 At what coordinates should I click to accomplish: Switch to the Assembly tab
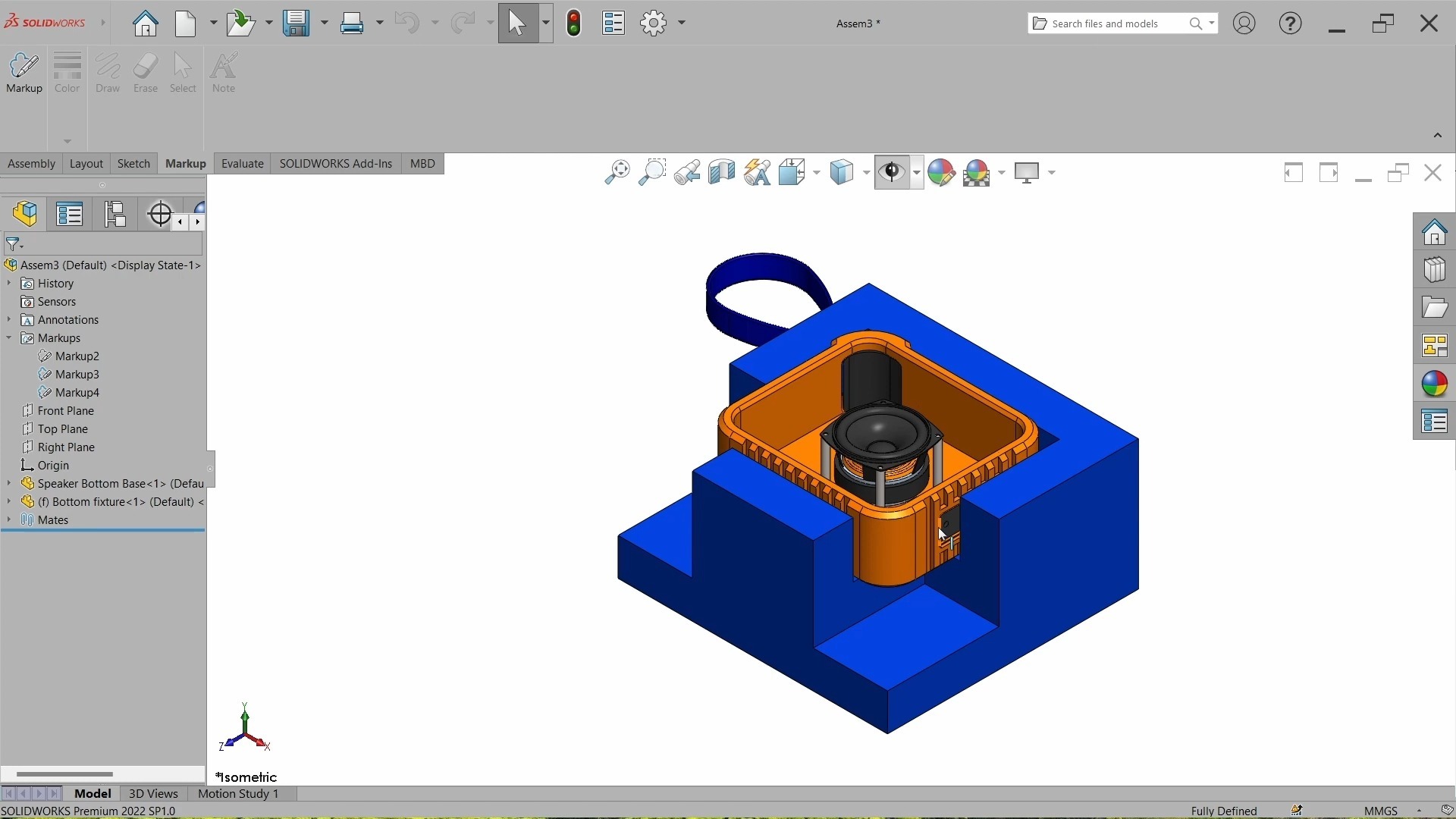[31, 164]
